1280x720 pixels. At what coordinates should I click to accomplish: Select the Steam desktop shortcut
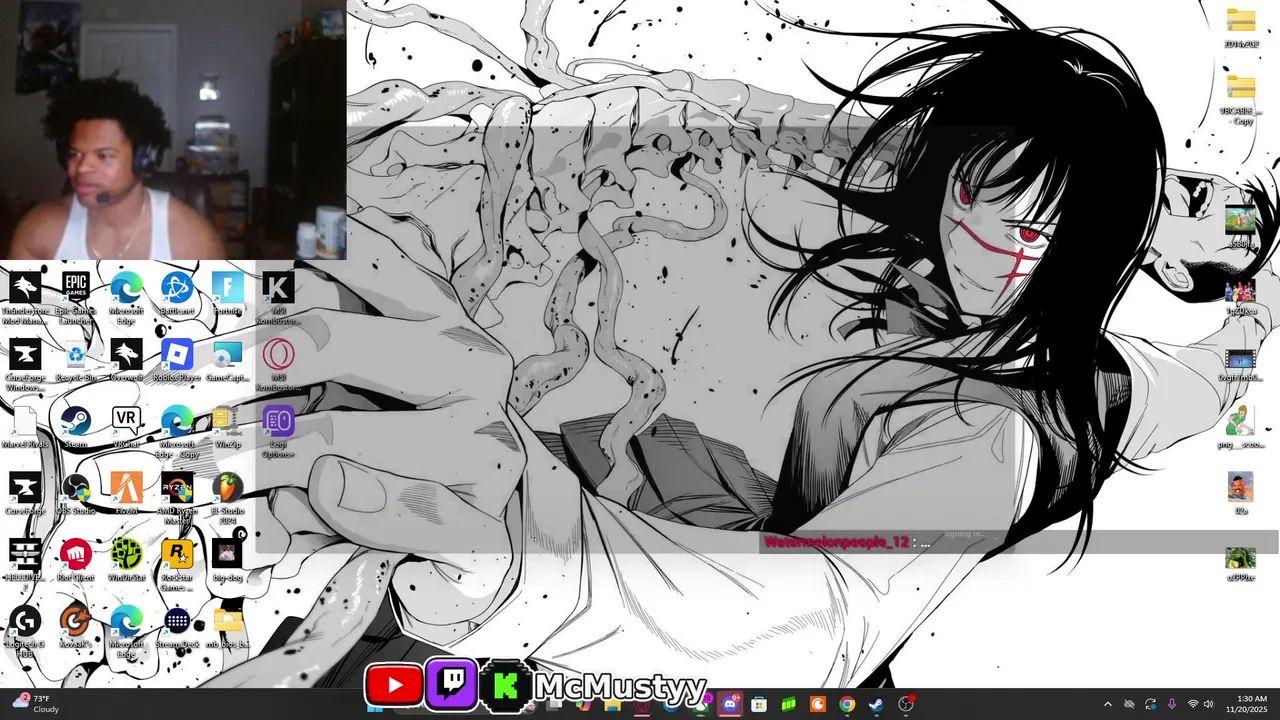coord(76,427)
